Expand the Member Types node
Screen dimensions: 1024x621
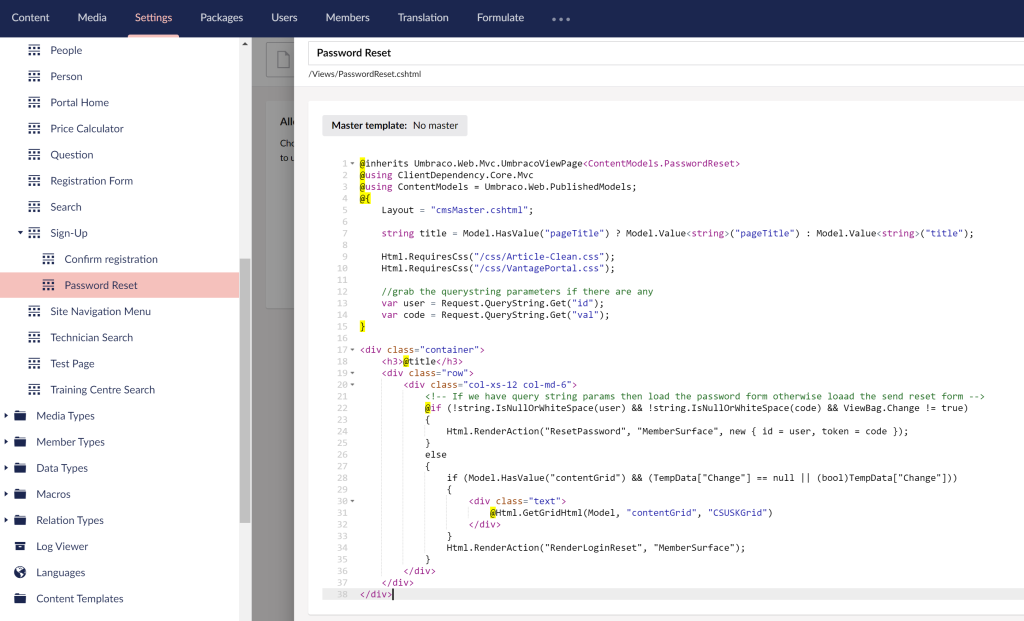tap(6, 441)
